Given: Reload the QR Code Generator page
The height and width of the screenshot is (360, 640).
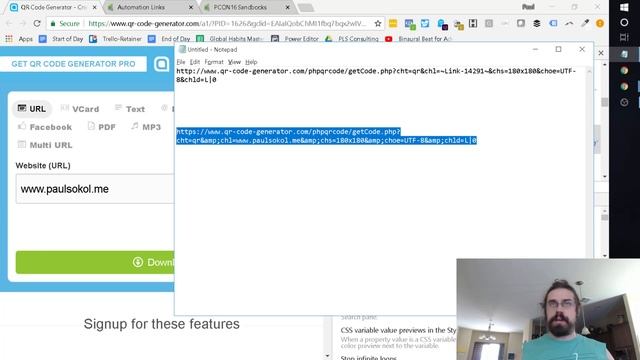Looking at the screenshot, I should (x=37, y=24).
